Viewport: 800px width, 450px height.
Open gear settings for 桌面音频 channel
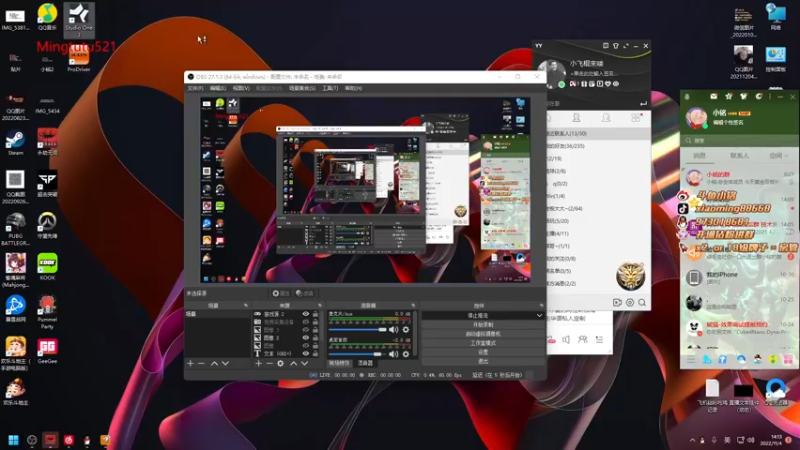pos(406,354)
